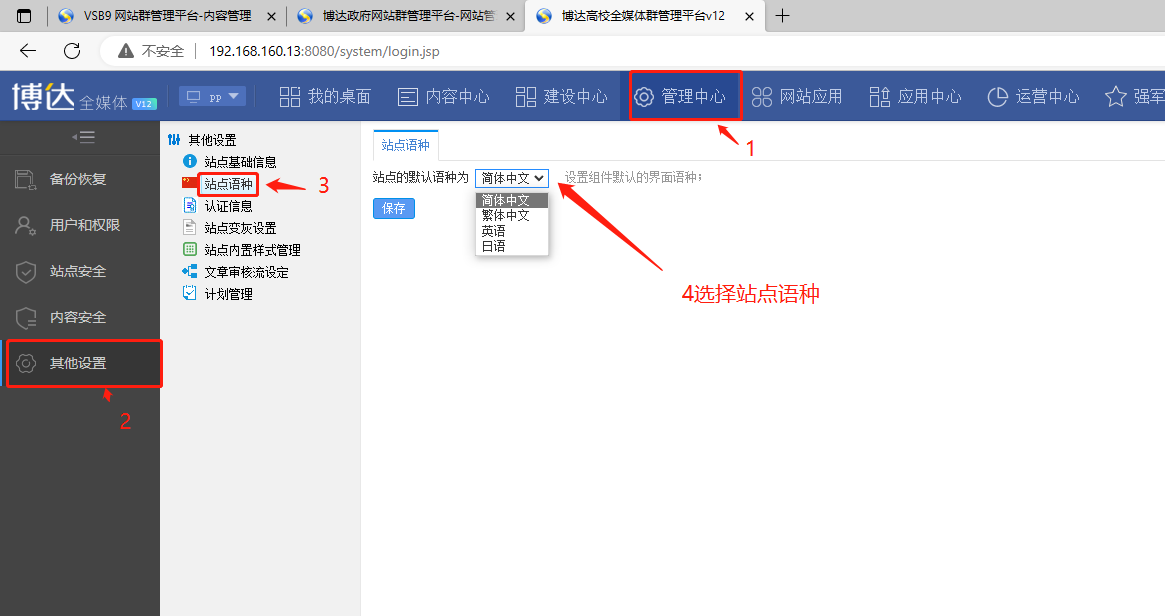Open 站点安全 in sidebar

click(80, 271)
